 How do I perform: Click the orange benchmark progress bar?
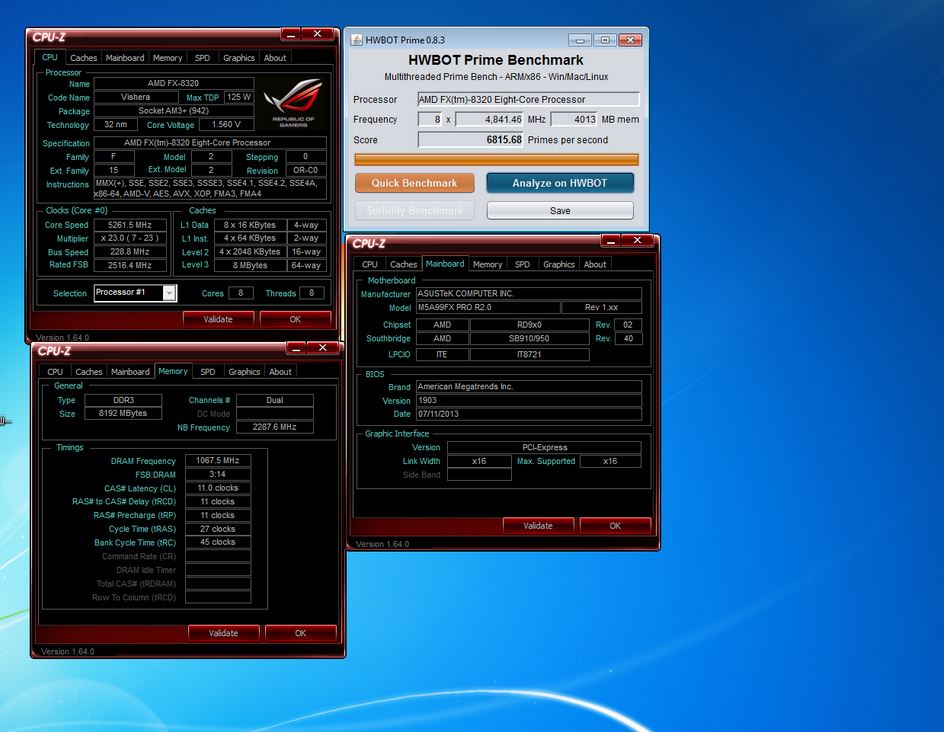(496, 160)
